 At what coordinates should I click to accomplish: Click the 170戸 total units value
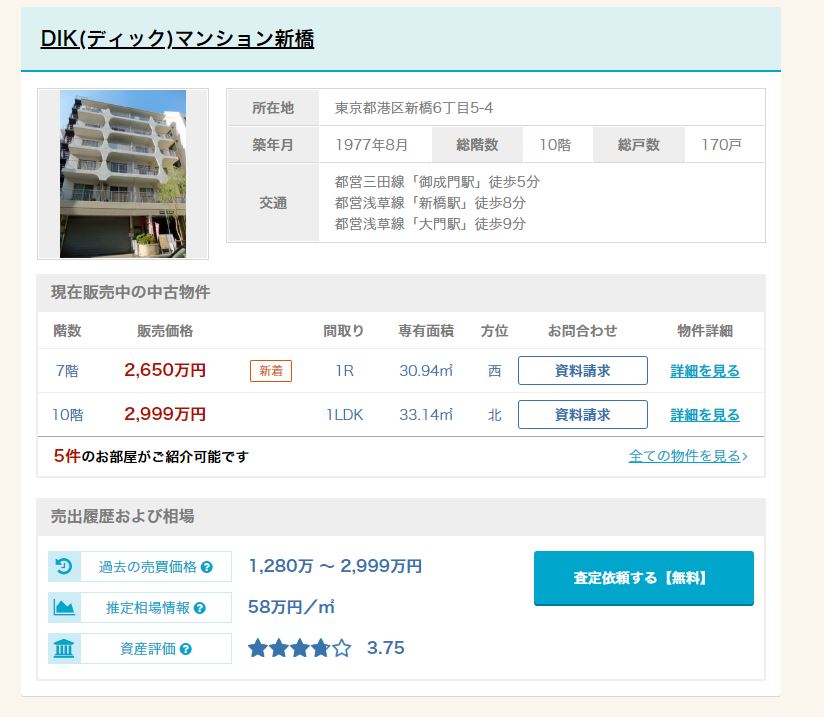(722, 145)
